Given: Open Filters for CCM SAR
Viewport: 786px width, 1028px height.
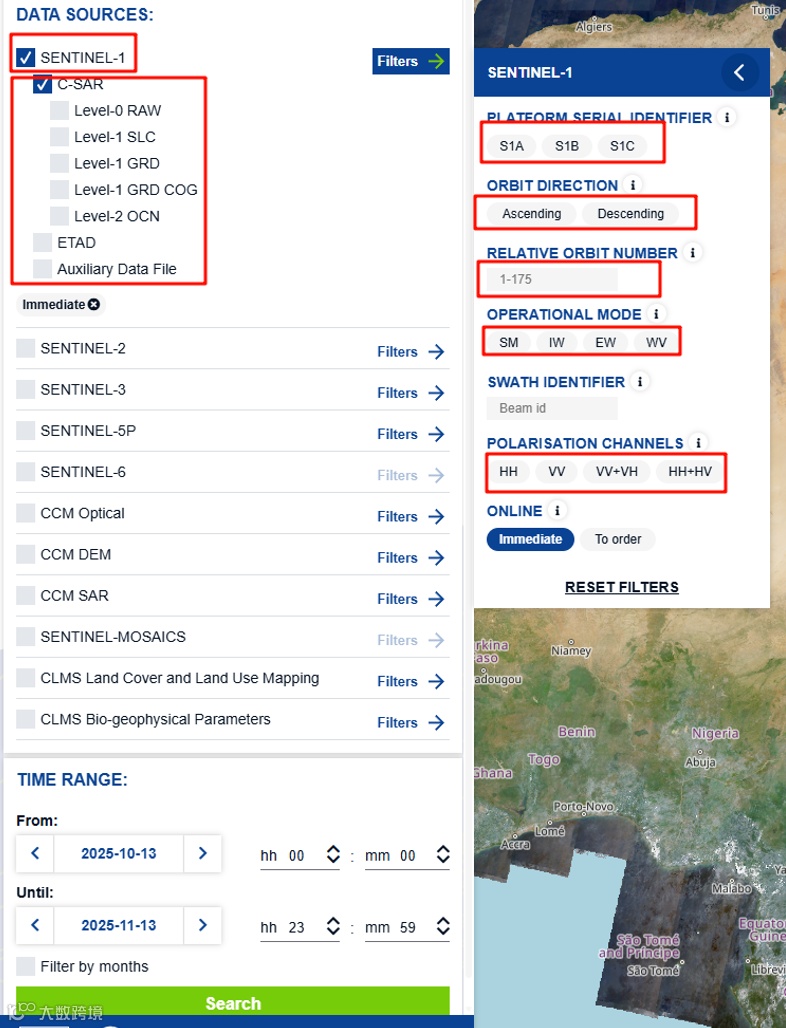Looking at the screenshot, I should [x=411, y=599].
